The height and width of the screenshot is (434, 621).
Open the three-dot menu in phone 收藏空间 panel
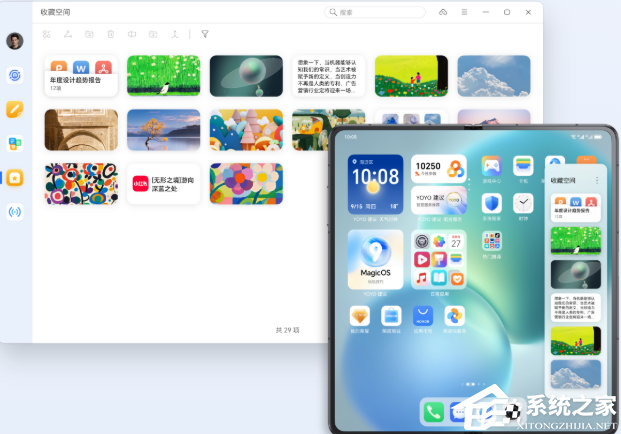[597, 180]
